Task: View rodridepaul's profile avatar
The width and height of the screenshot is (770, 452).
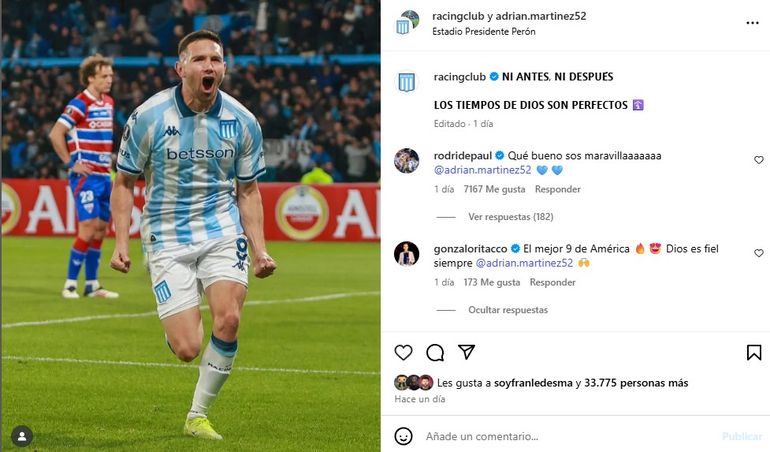Action: point(407,161)
